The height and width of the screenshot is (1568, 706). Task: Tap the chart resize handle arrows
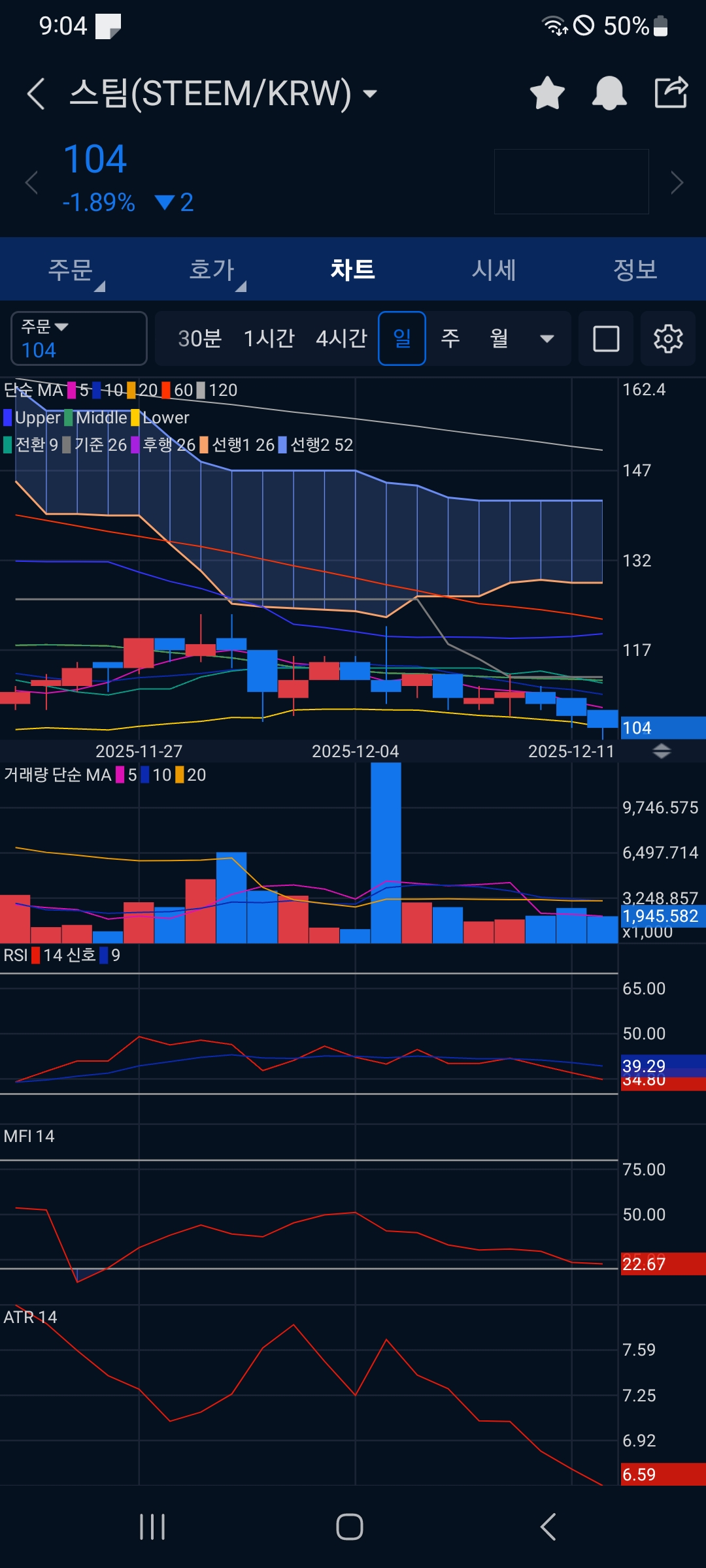(662, 751)
